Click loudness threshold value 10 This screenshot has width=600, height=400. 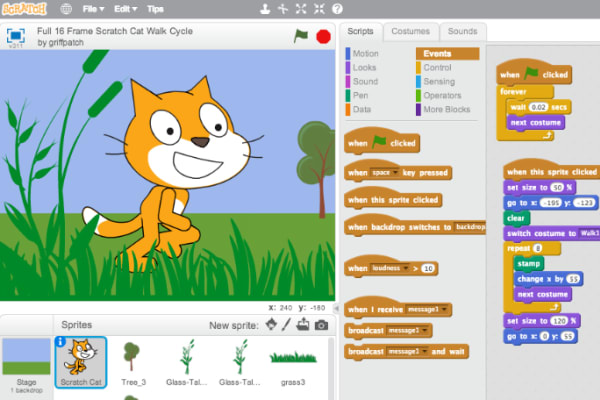tap(428, 268)
